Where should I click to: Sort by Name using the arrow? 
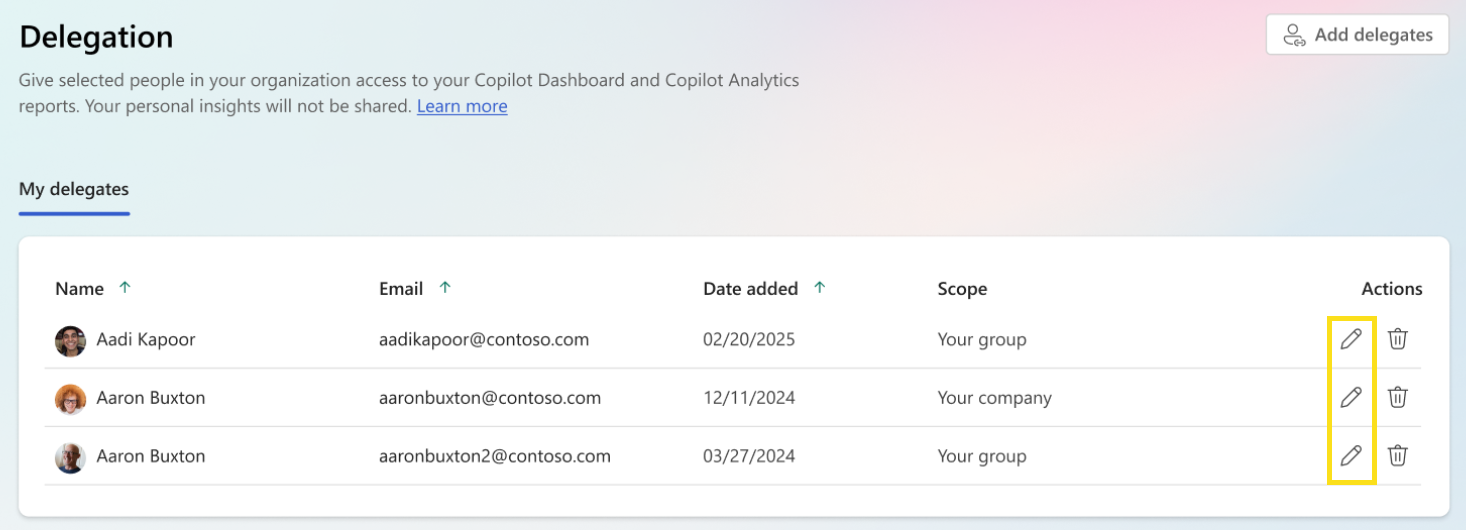[x=125, y=288]
